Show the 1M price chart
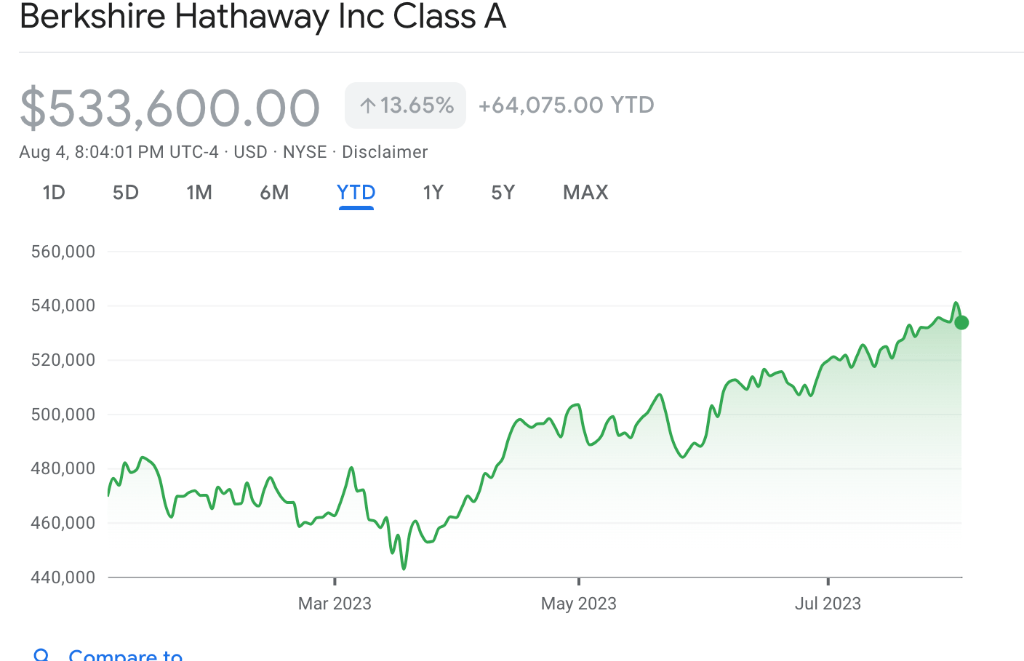The width and height of the screenshot is (1024, 661). point(199,192)
